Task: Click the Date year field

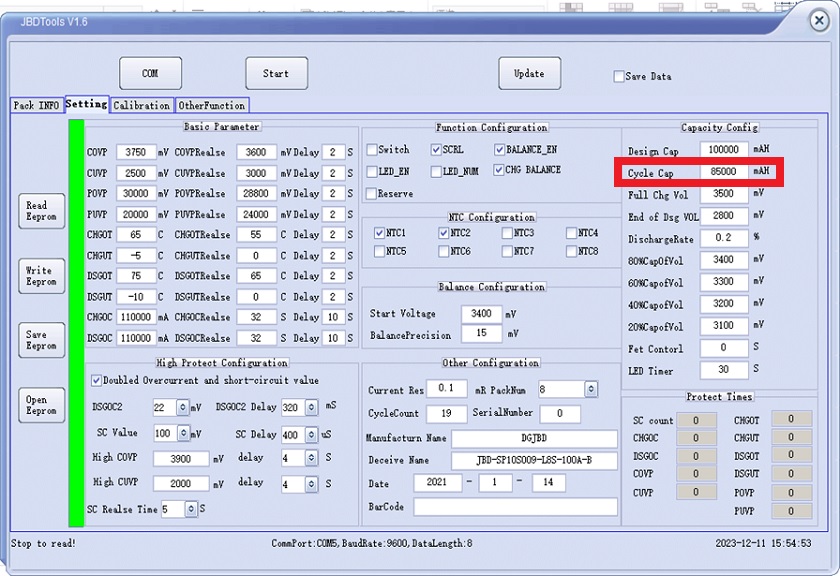Action: coord(437,483)
